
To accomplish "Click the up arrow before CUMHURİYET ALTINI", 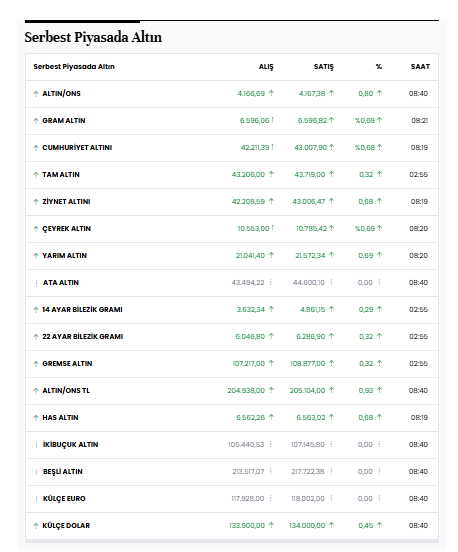I will 36,148.
